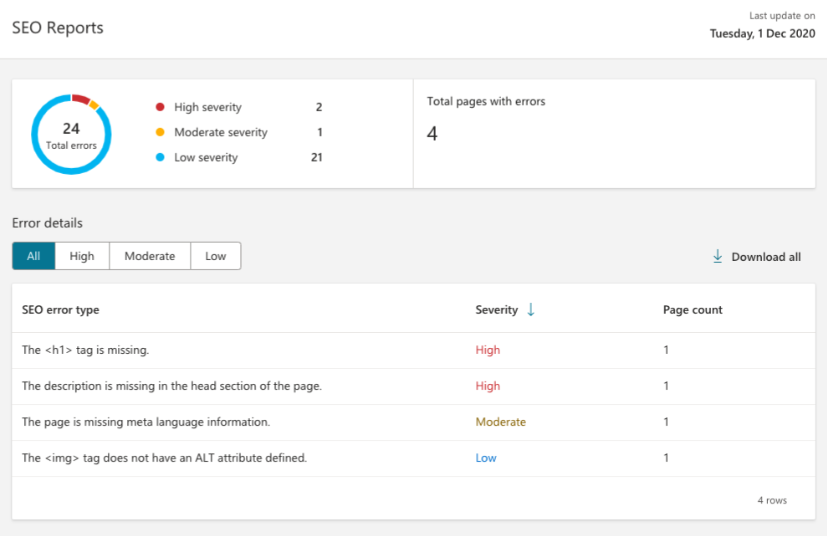Select the All filter tab
Viewport: 827px width, 536px height.
(34, 256)
